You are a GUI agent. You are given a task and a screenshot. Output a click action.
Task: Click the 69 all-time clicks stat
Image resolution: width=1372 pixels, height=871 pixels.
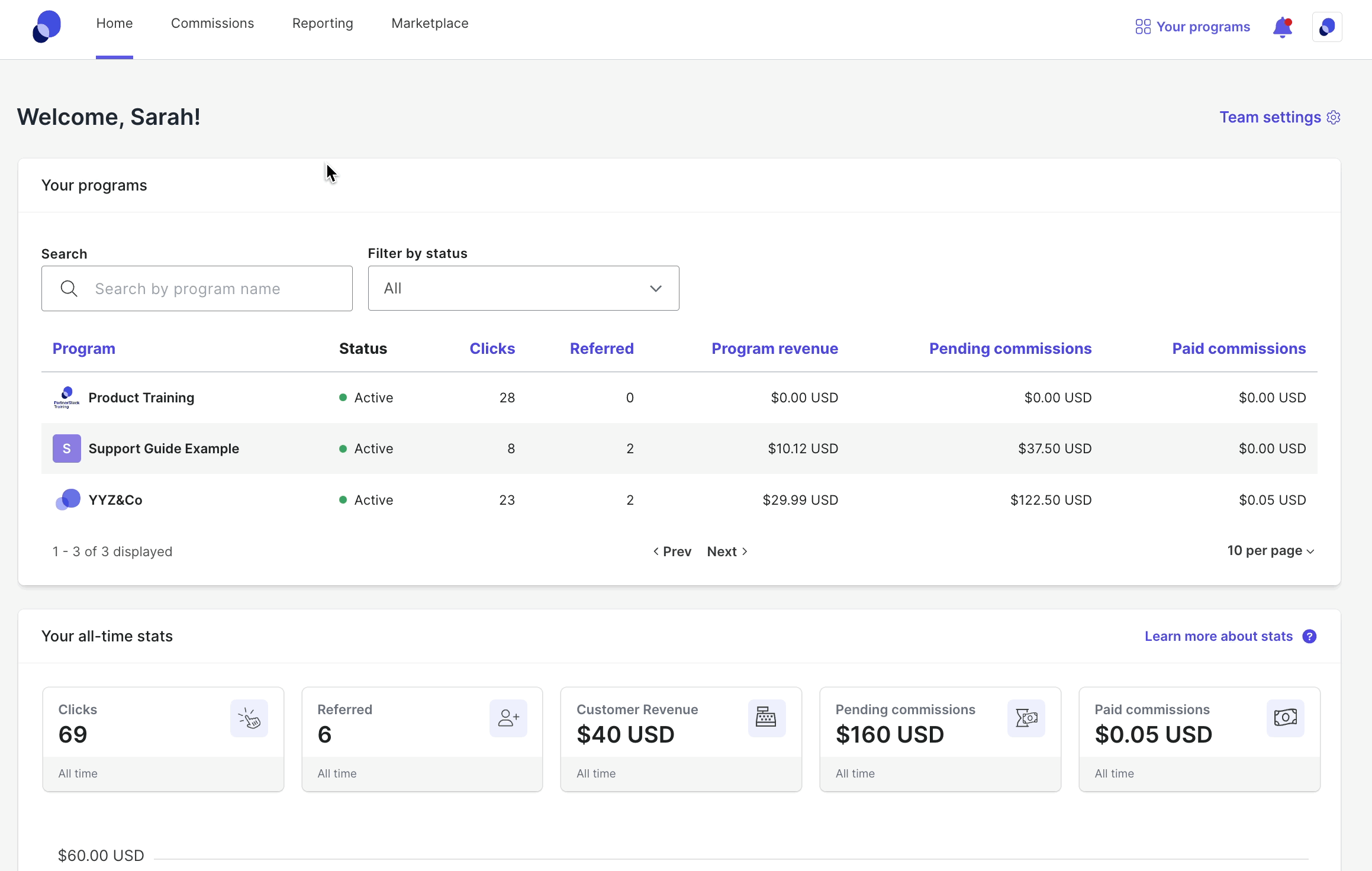(x=73, y=734)
